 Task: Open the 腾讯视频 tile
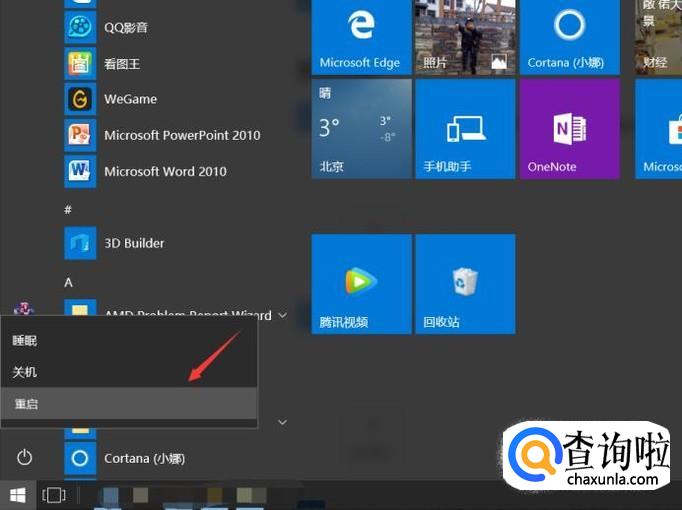tap(361, 284)
